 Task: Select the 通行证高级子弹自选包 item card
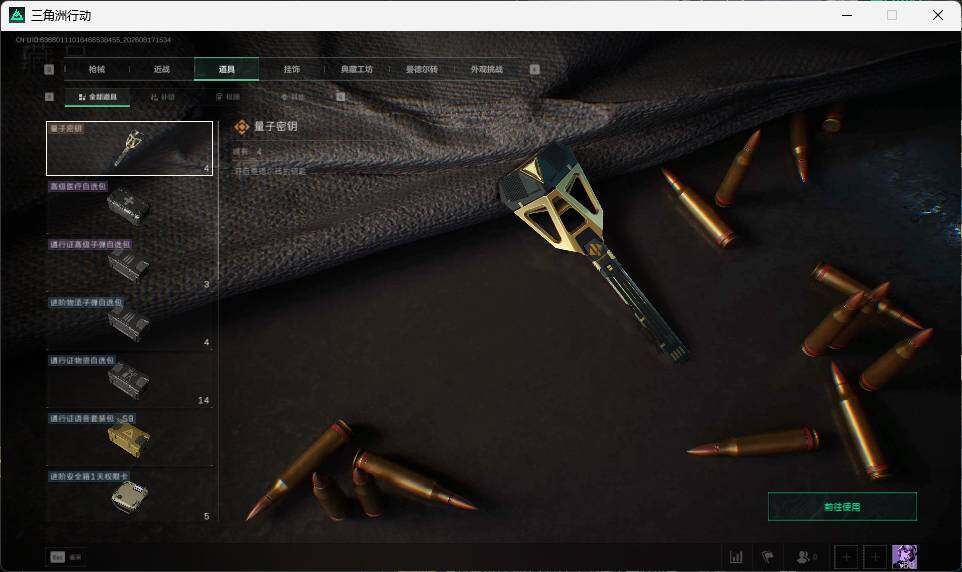click(x=129, y=265)
